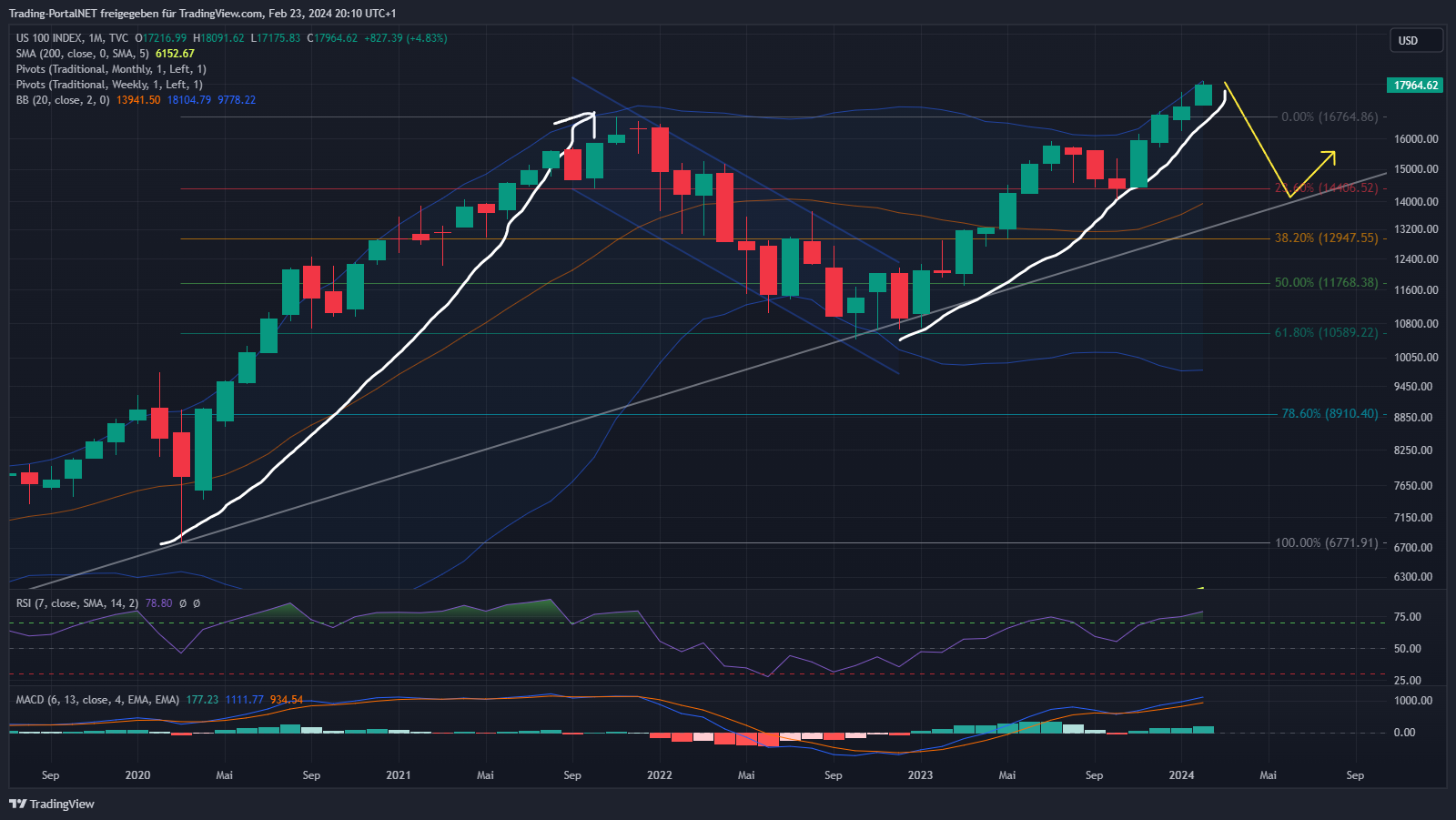
Task: Click the gray ascending trendline's right end
Action: coord(1381,174)
